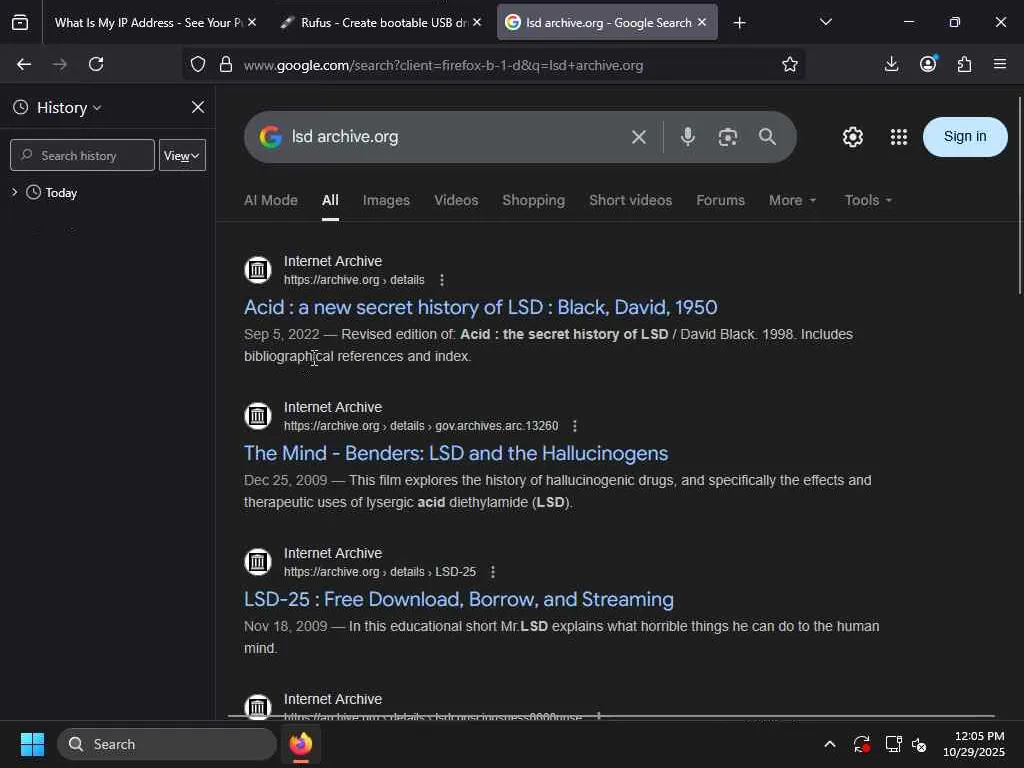Select Images search tab
Image resolution: width=1024 pixels, height=768 pixels.
coord(386,200)
